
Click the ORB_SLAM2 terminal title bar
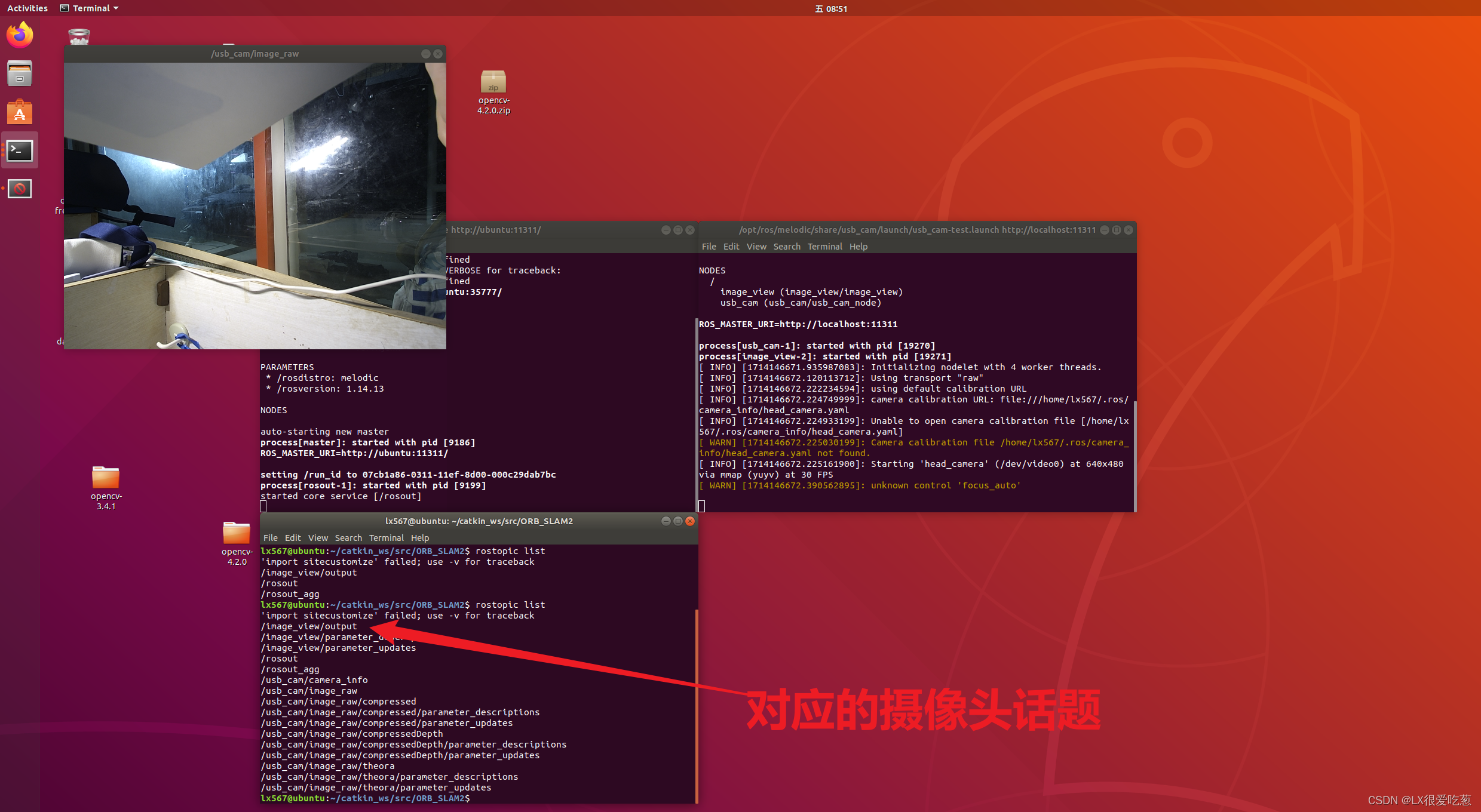point(479,521)
